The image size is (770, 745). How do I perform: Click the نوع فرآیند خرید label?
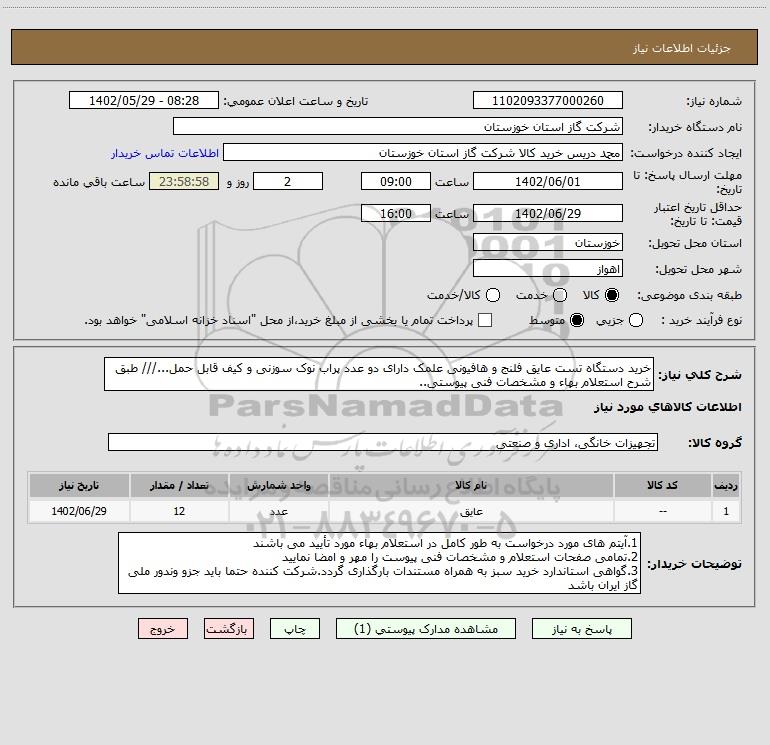point(701,321)
